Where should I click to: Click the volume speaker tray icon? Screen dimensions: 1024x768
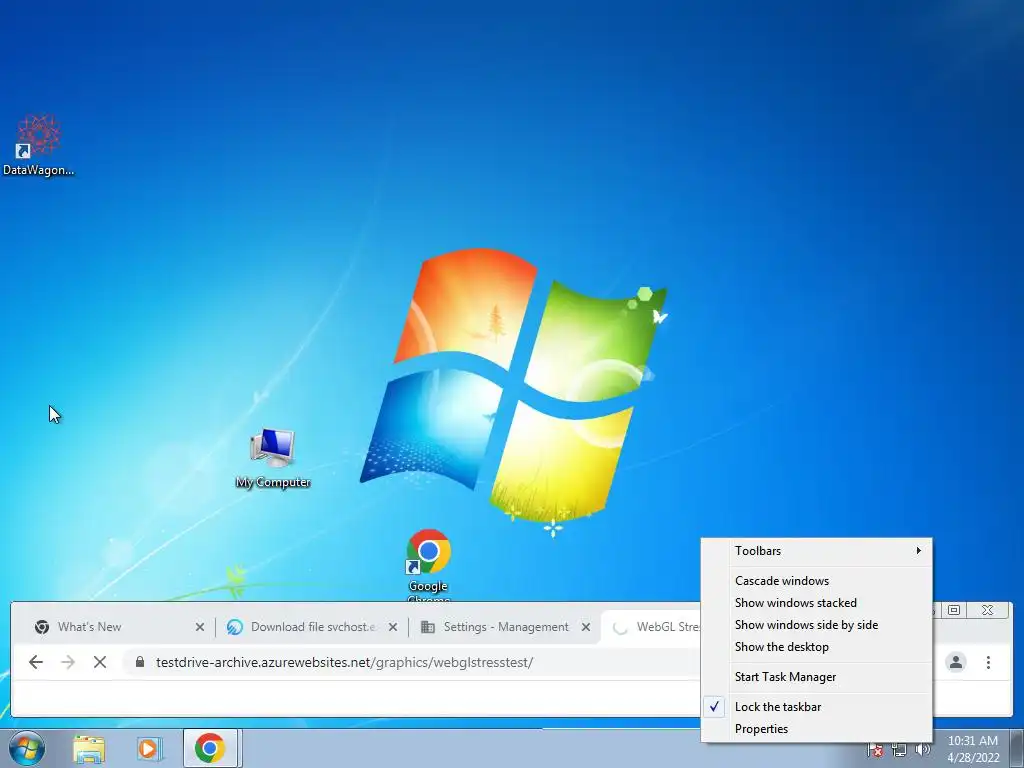point(922,750)
